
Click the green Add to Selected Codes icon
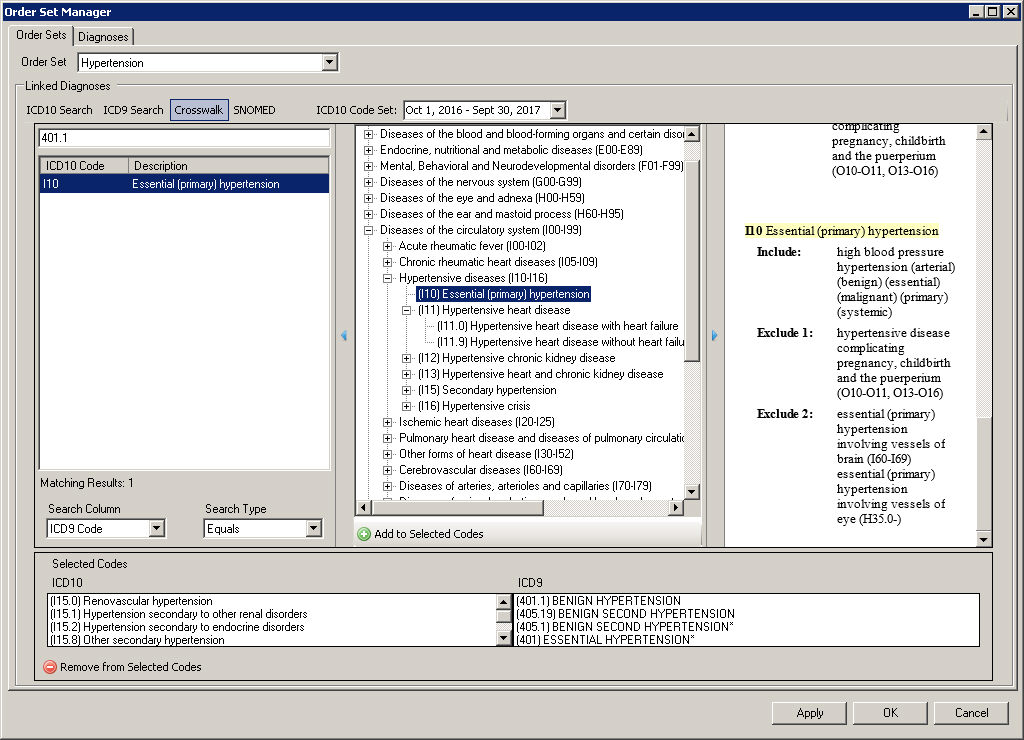click(364, 534)
